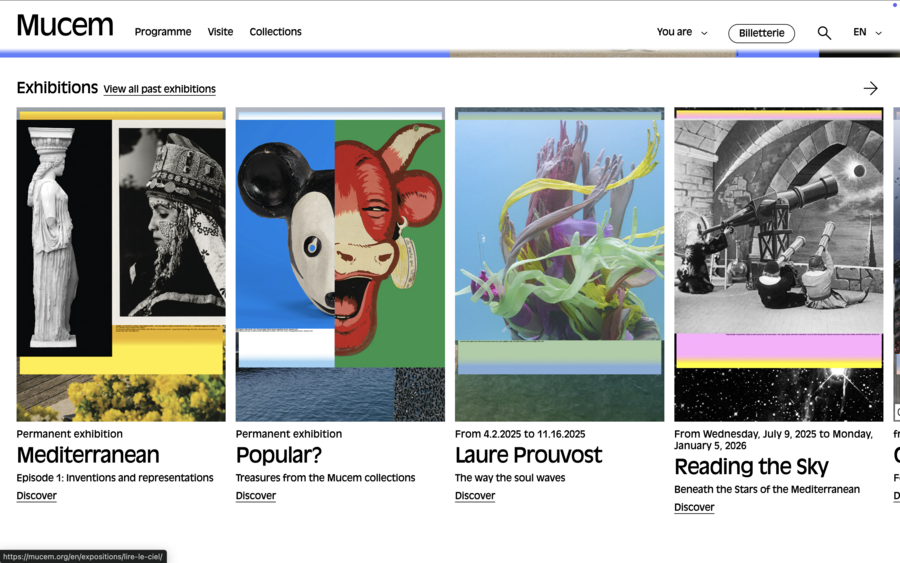This screenshot has width=900, height=563.
Task: Select the Reading the Sky telescope poster
Action: pyautogui.click(x=778, y=265)
